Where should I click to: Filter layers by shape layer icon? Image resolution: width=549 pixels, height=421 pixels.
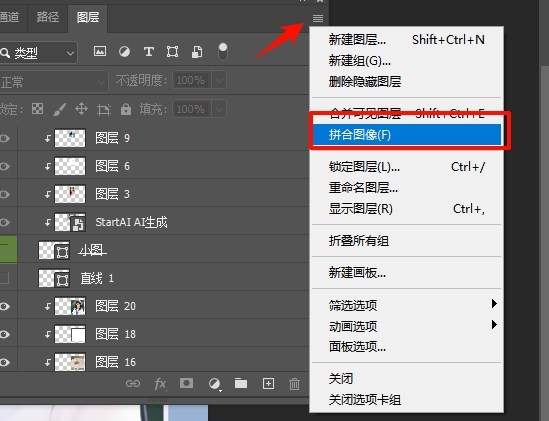tap(172, 52)
